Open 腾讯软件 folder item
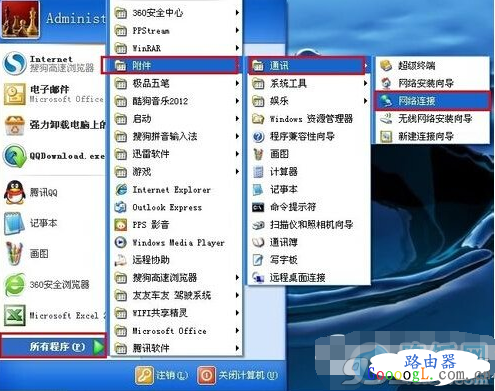Screen dimensions: 495x391 pos(176,348)
